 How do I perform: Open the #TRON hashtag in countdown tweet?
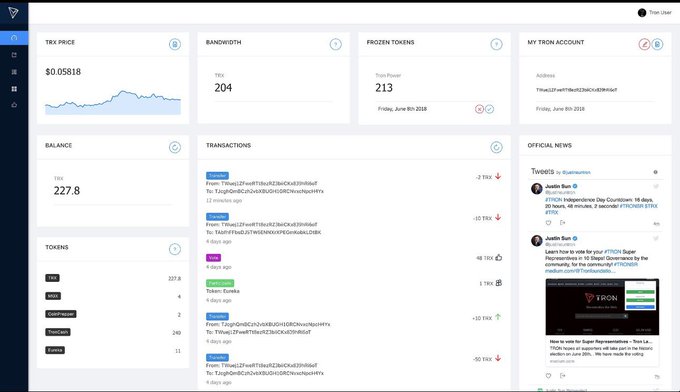pos(553,200)
